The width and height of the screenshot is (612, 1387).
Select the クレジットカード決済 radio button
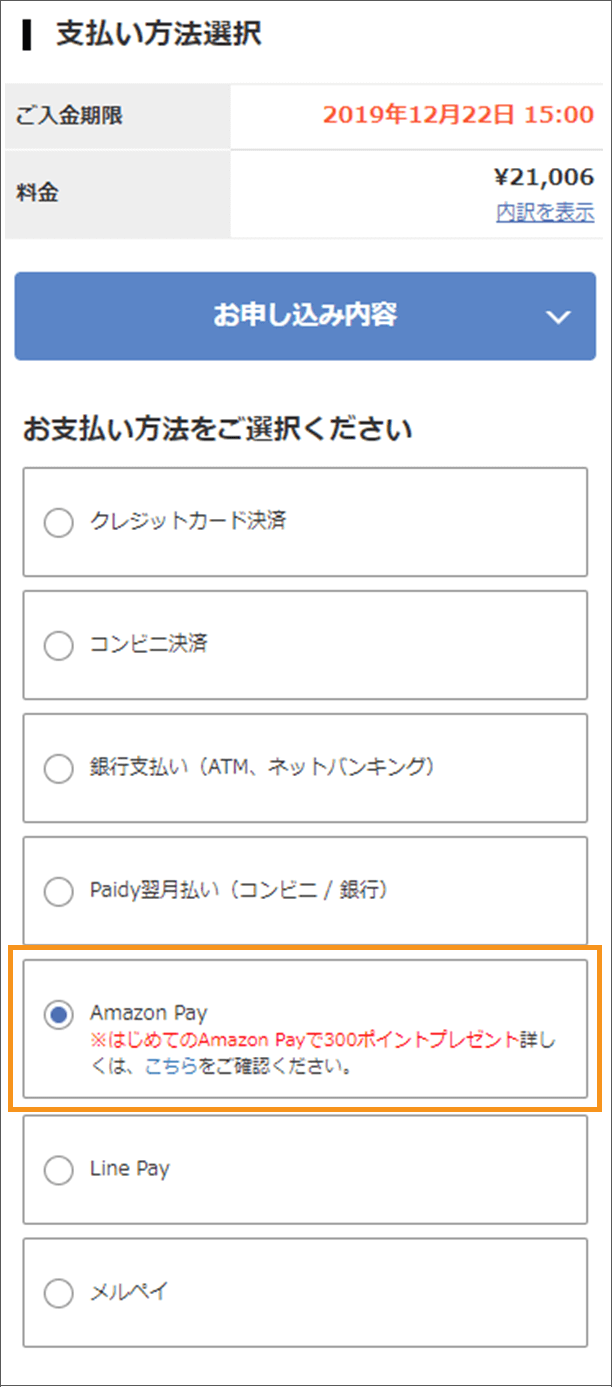[59, 522]
